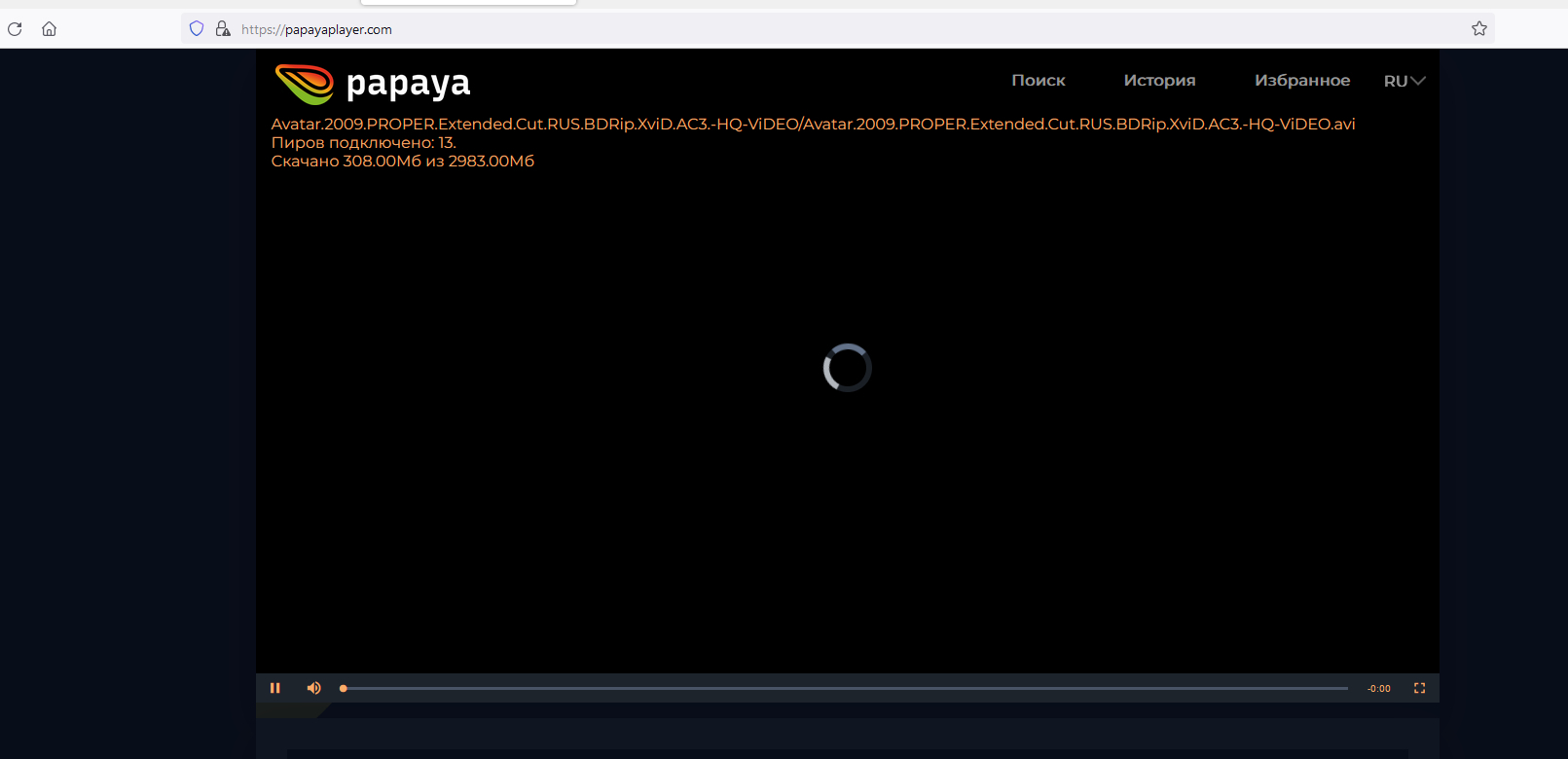
Task: Go to the Избранное favorites page
Action: point(1301,81)
